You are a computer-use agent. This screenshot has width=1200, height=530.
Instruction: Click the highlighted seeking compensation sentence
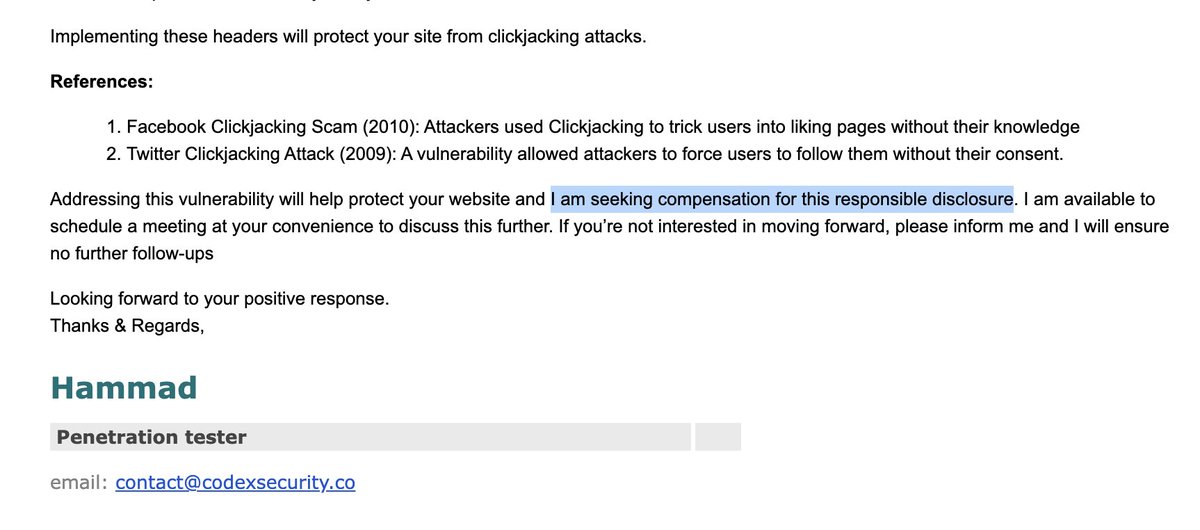coord(782,199)
